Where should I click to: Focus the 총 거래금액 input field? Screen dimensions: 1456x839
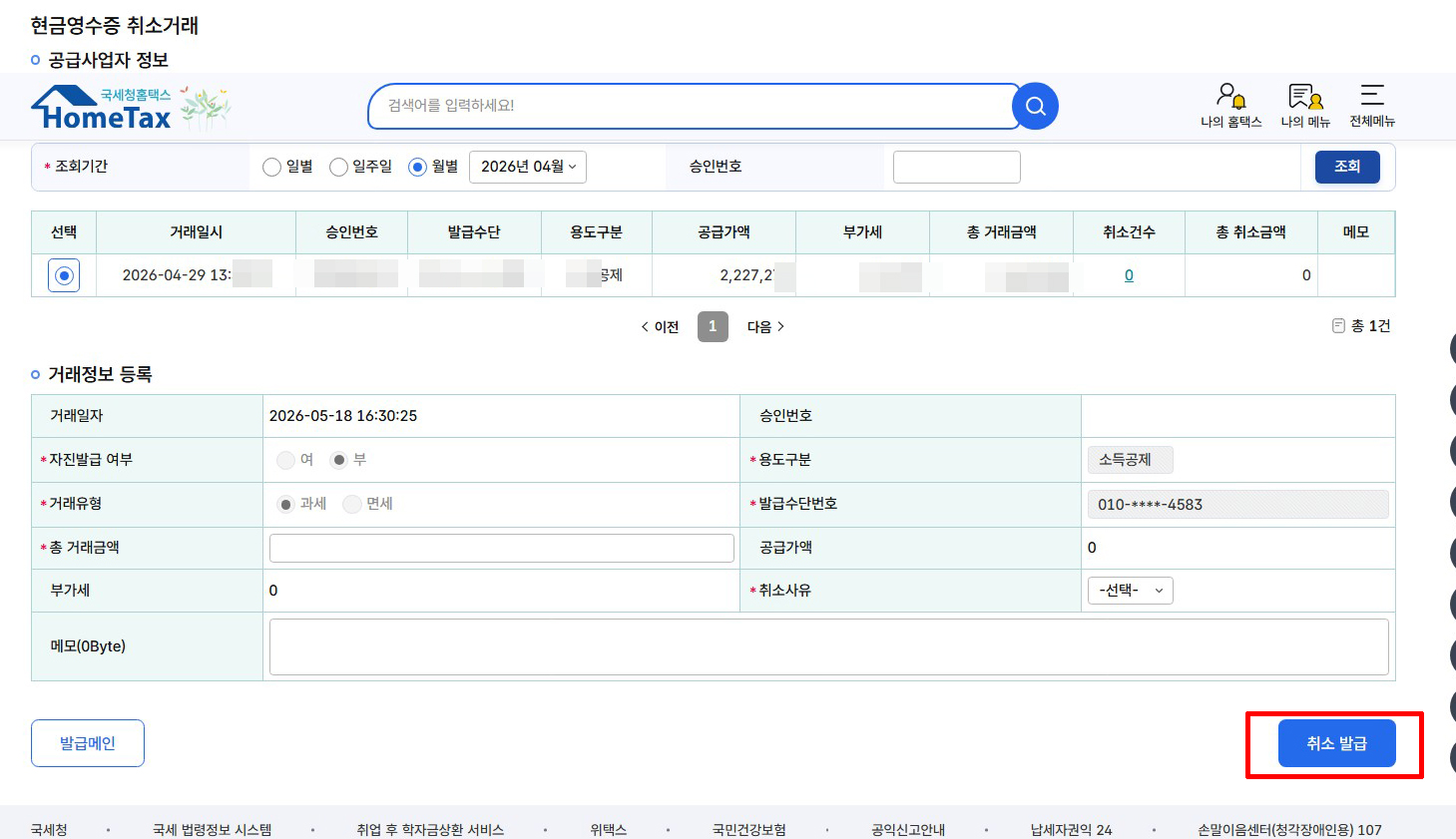point(502,548)
